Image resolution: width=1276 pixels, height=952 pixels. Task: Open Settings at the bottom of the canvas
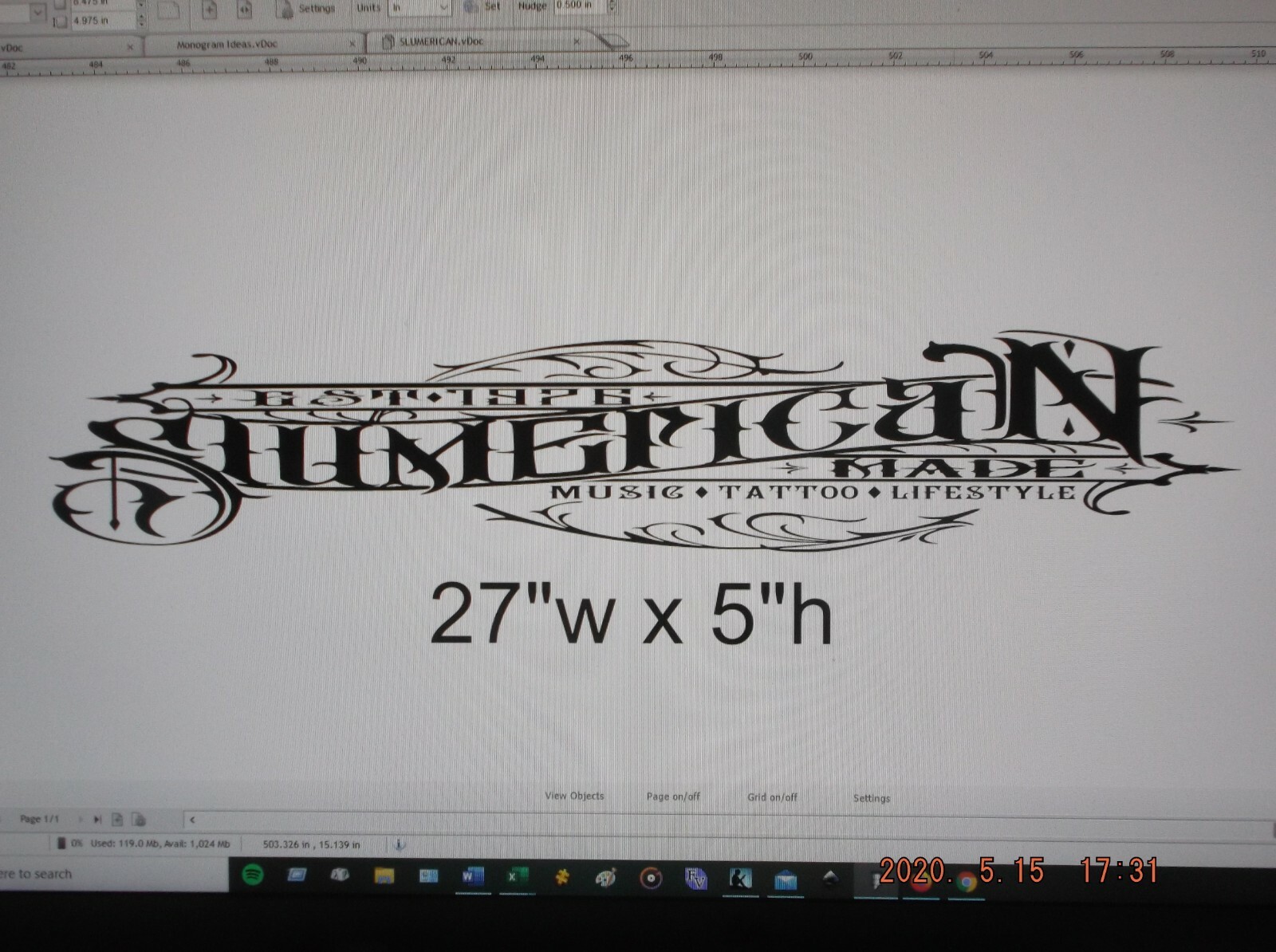tap(870, 797)
